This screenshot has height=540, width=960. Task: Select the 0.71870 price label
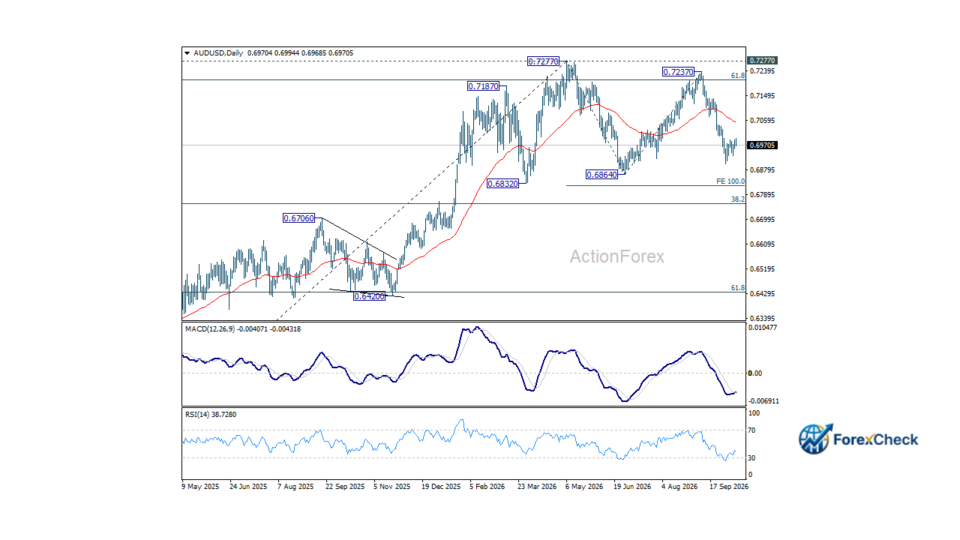[x=483, y=86]
